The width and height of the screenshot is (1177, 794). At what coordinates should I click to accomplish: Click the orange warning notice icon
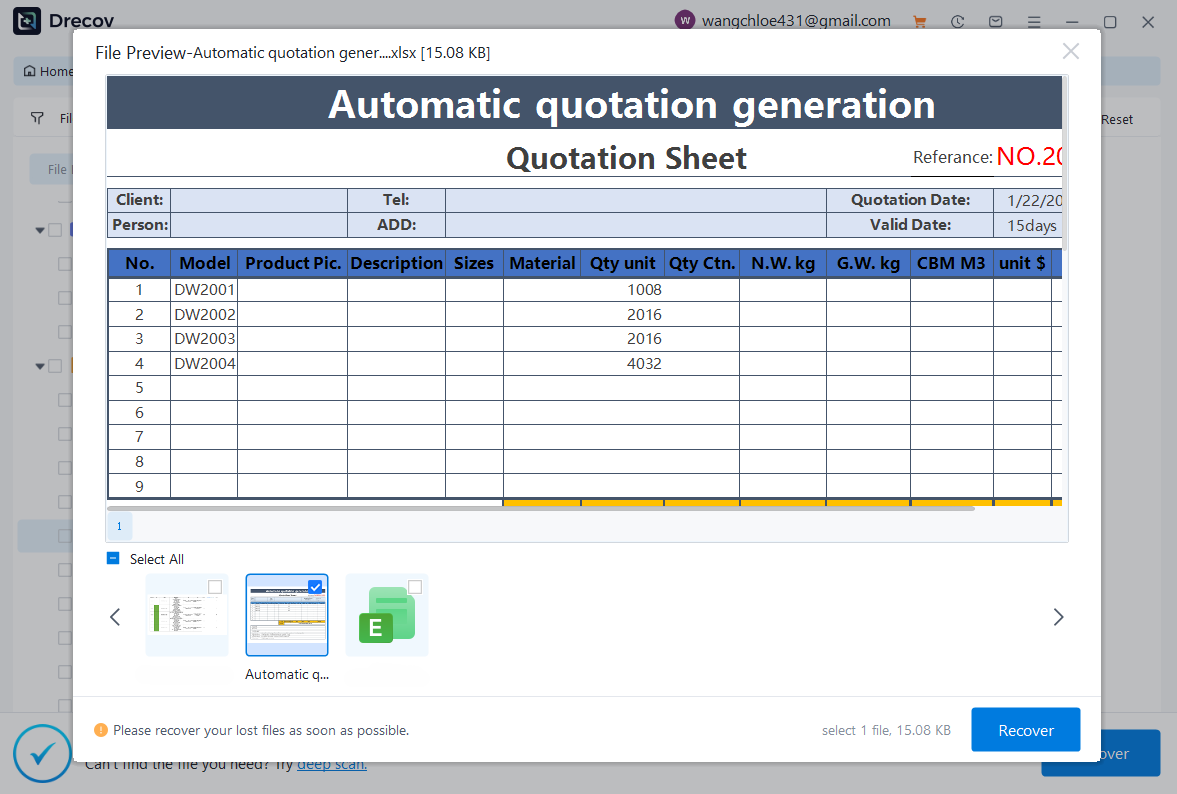point(100,731)
